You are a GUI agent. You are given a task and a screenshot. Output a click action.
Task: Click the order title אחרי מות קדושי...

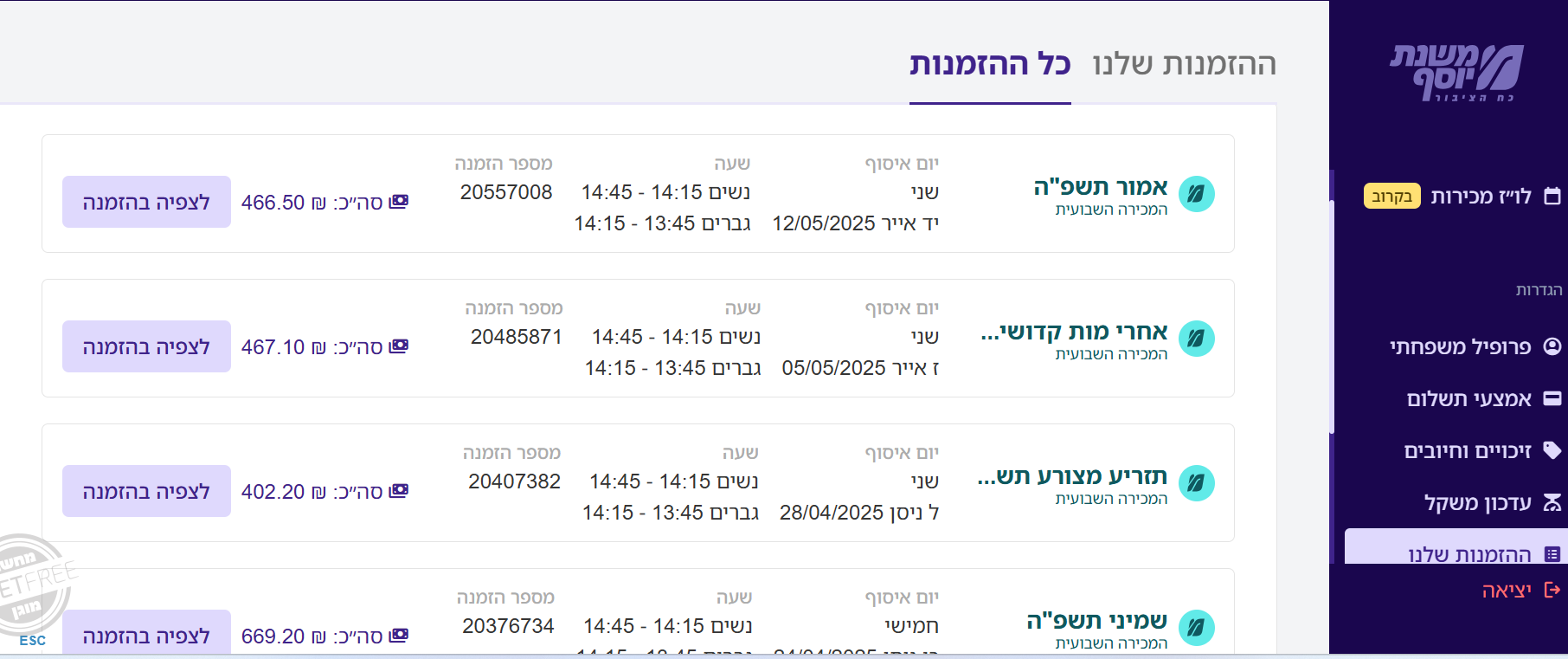click(x=1074, y=332)
